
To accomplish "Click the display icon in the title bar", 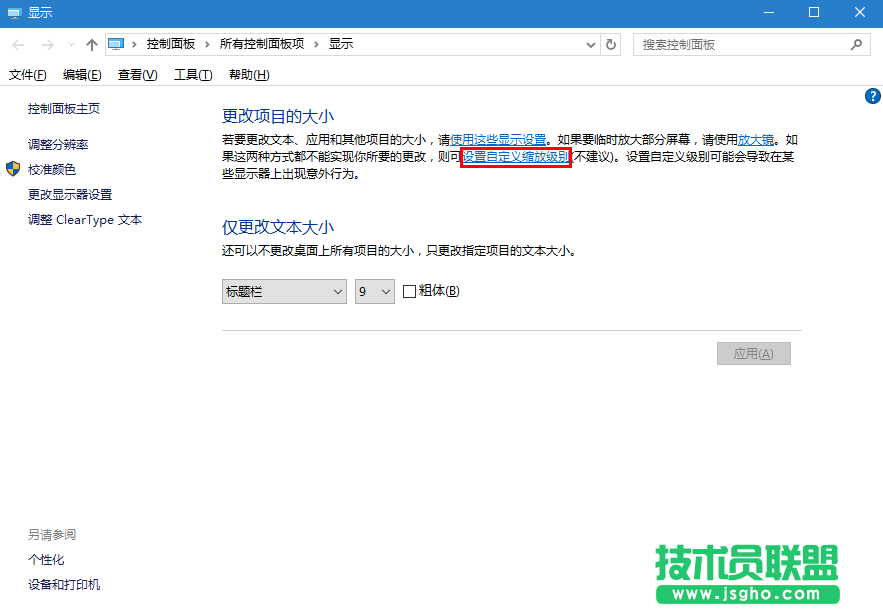I will (x=12, y=12).
